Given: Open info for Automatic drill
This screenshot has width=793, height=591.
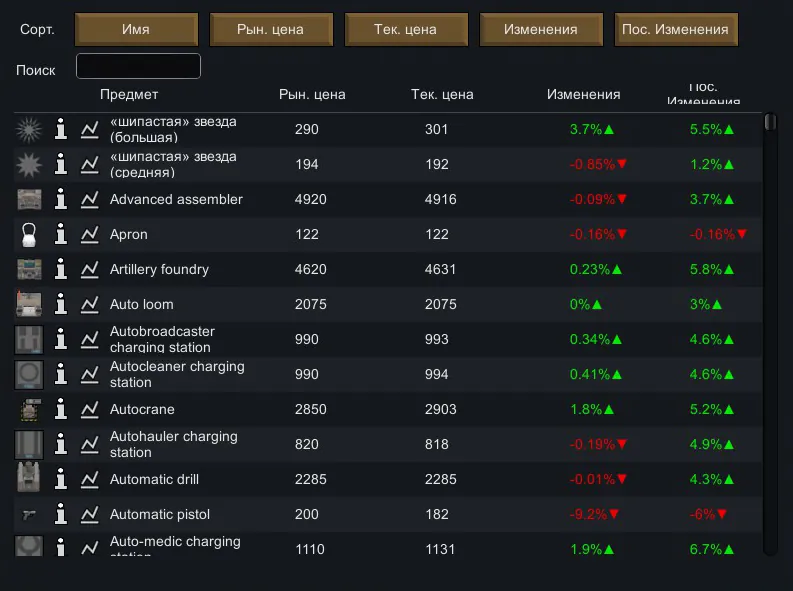Looking at the screenshot, I should coord(61,479).
